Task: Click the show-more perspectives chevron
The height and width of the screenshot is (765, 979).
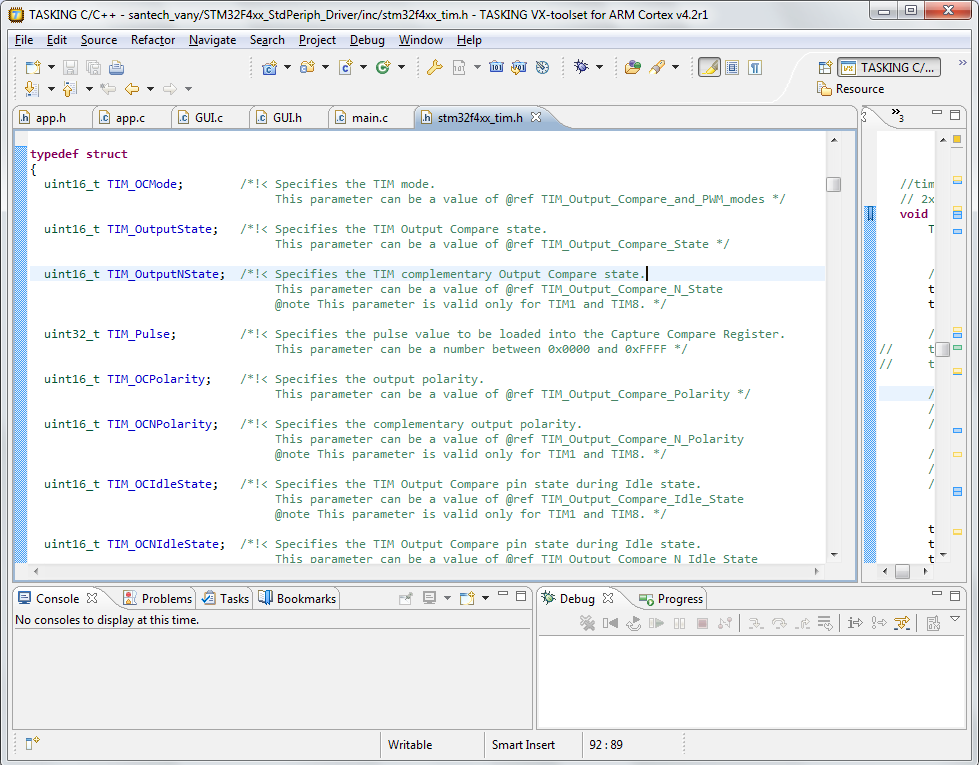Action: pos(962,62)
